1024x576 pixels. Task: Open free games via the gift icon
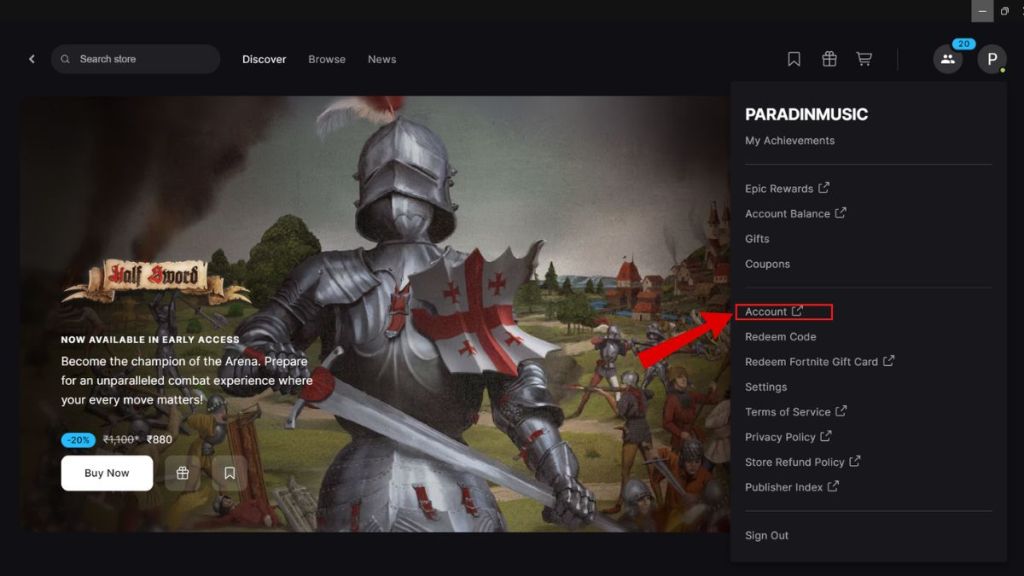[829, 58]
